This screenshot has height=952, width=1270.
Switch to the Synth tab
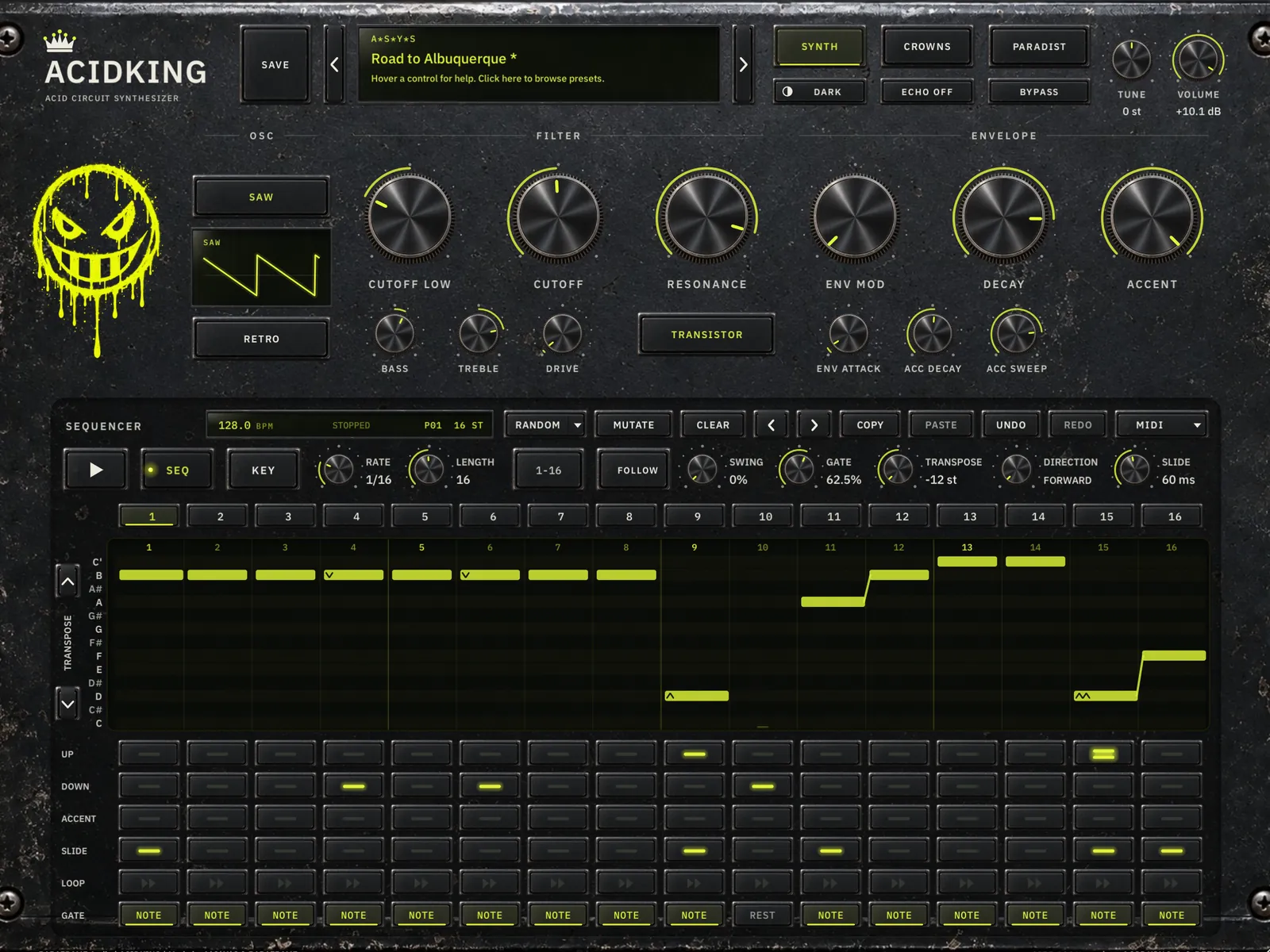tap(819, 47)
